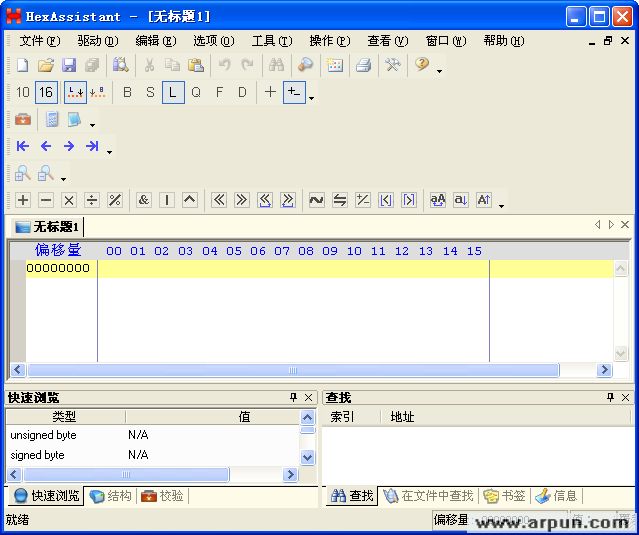Apply the multiply operation button
The height and width of the screenshot is (535, 639).
pyautogui.click(x=69, y=200)
